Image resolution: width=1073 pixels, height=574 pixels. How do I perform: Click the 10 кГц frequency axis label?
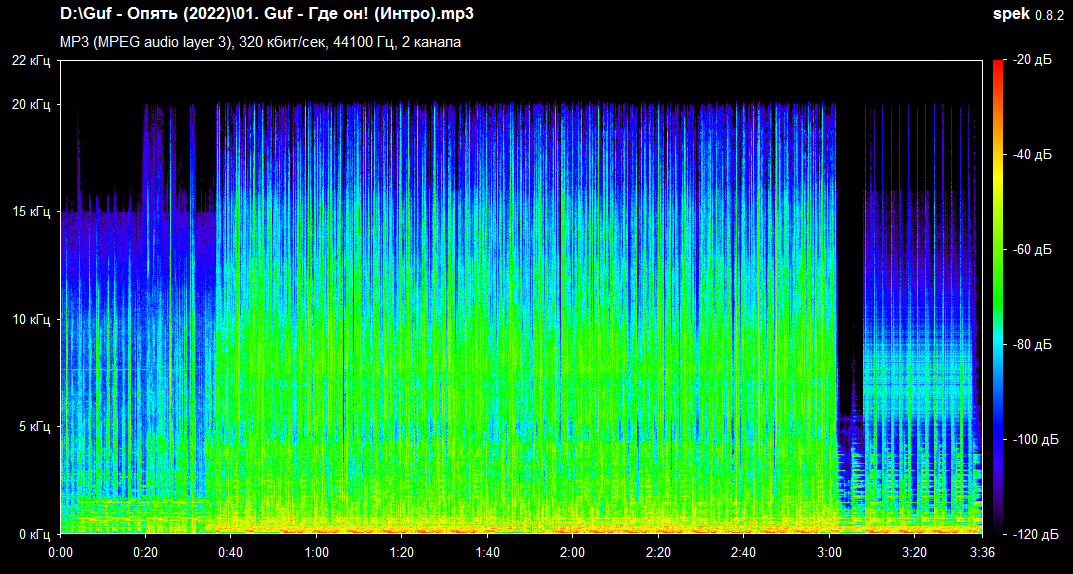[x=31, y=319]
